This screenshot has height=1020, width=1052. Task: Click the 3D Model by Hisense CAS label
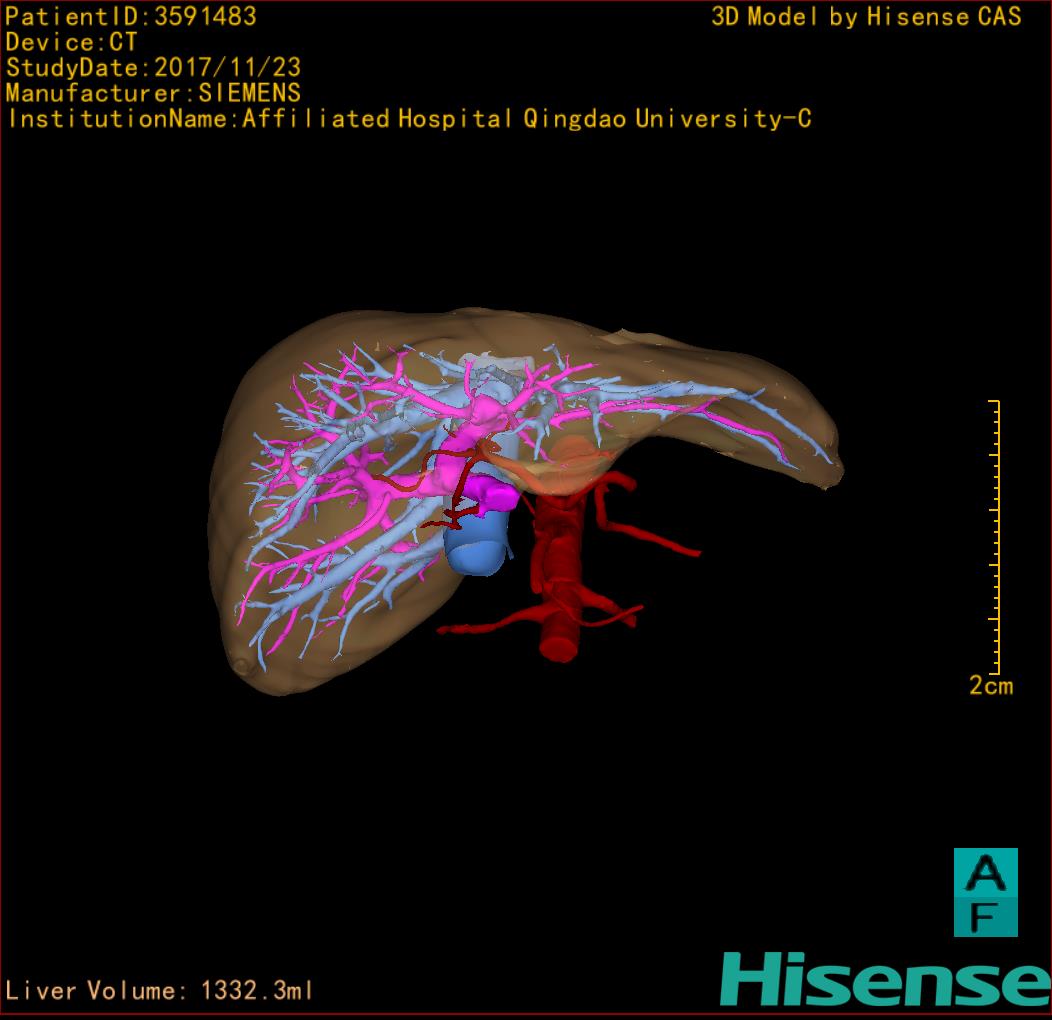click(866, 17)
